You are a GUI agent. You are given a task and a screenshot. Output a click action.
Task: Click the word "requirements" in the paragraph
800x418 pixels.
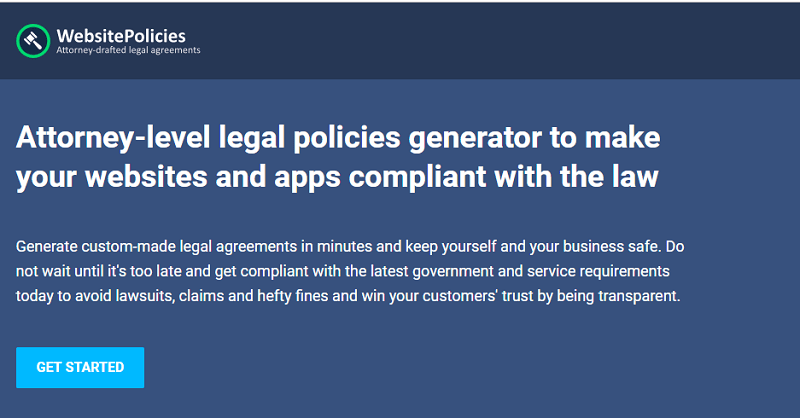[x=626, y=271]
